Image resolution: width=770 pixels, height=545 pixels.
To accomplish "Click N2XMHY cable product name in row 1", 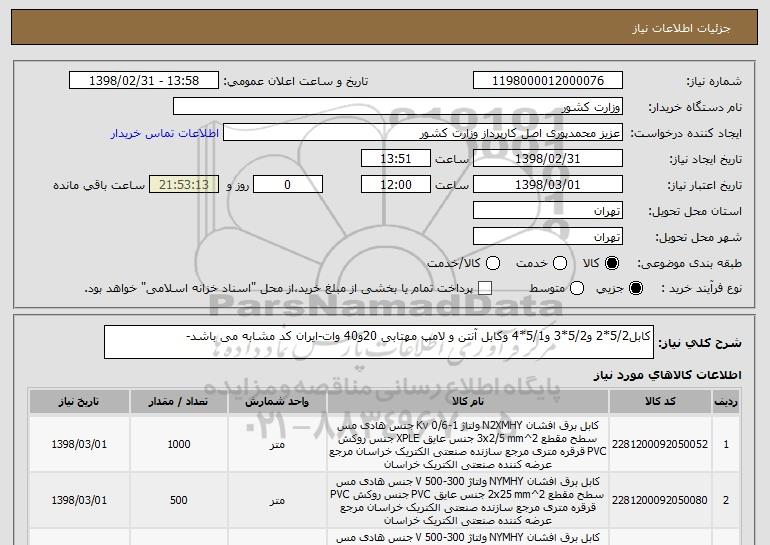I will (468, 444).
